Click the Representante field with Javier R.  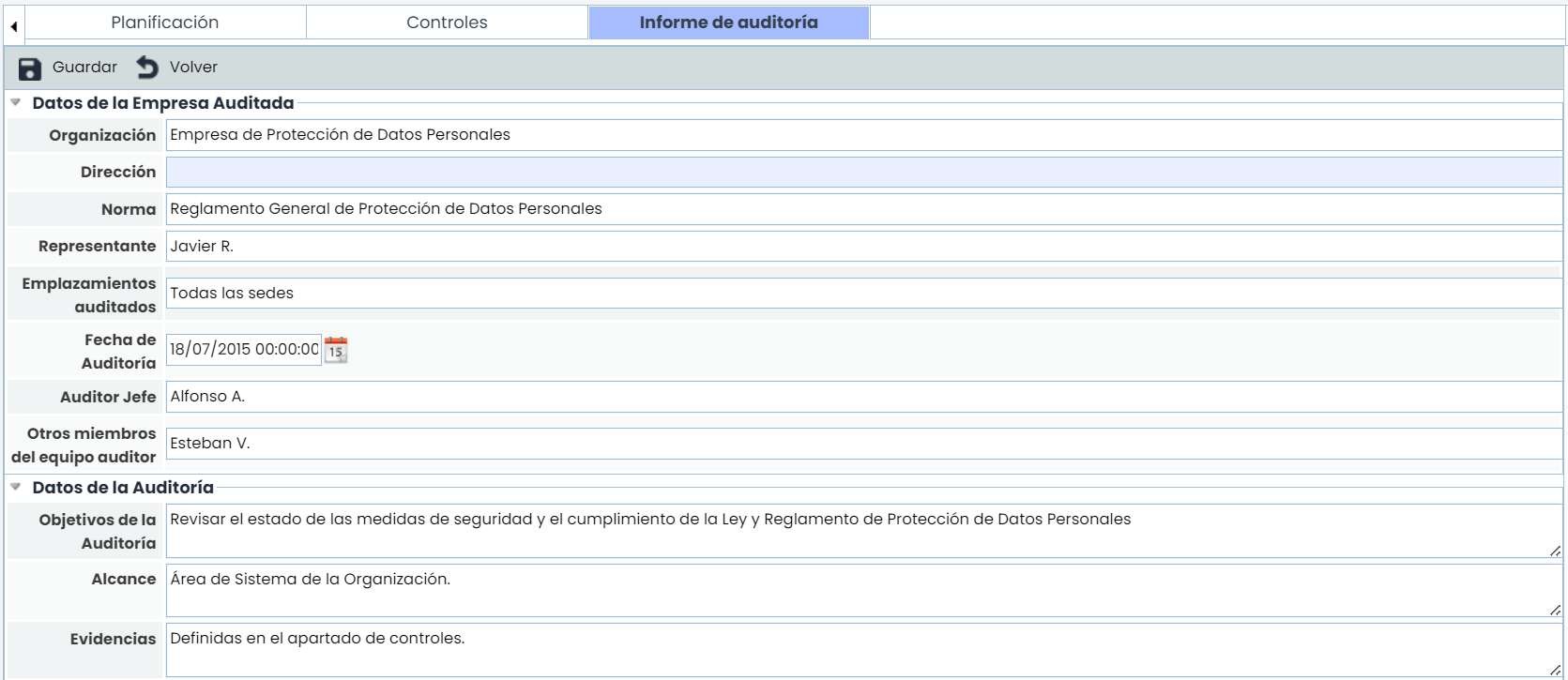863,247
